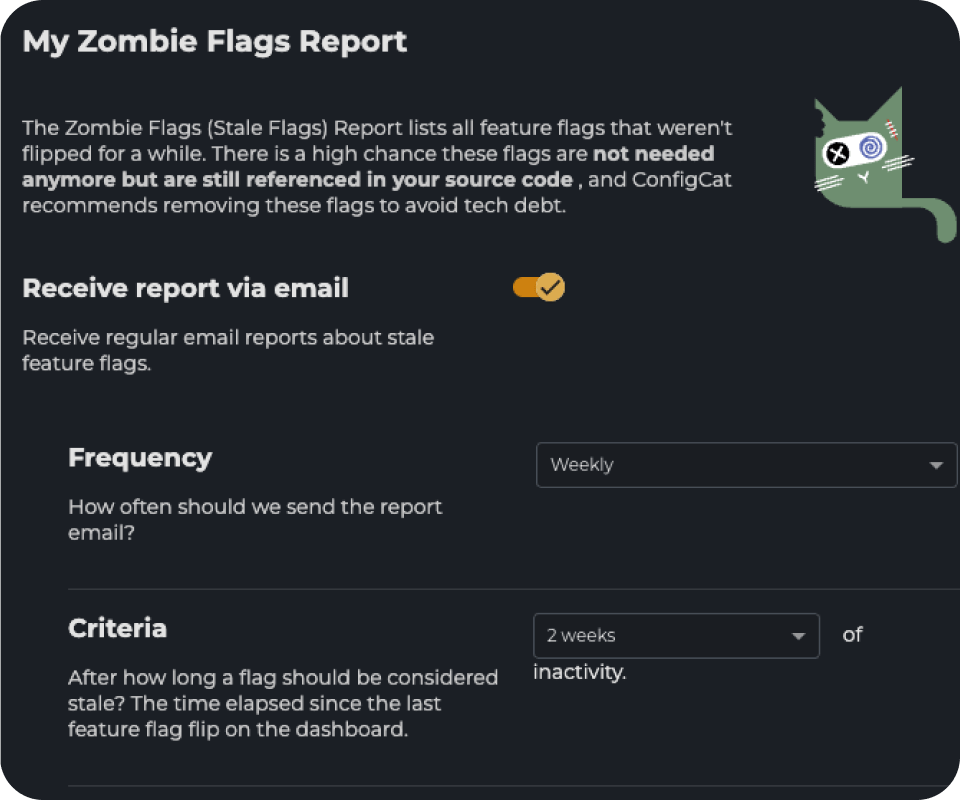
Task: Click the 'of inactivity.' text
Action: [698, 653]
